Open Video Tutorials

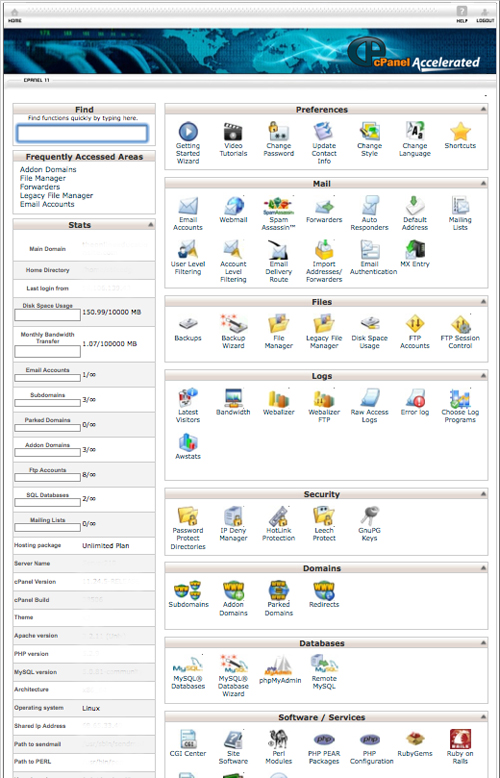click(233, 132)
